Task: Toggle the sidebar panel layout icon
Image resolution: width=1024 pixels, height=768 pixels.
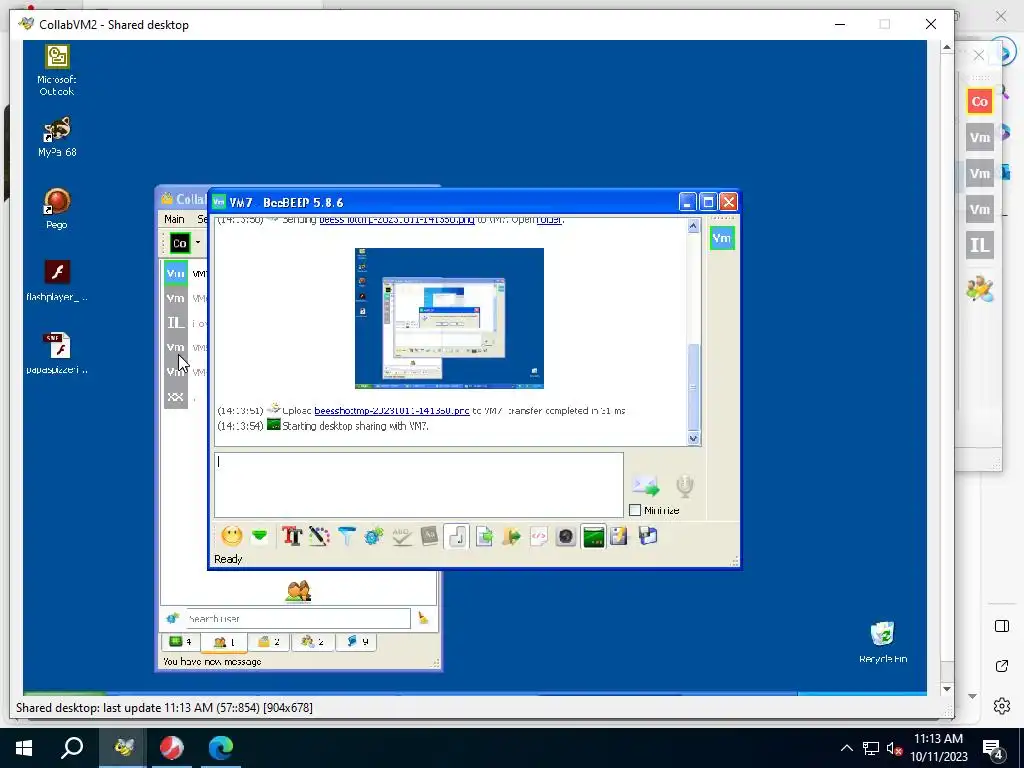Action: 1002,626
